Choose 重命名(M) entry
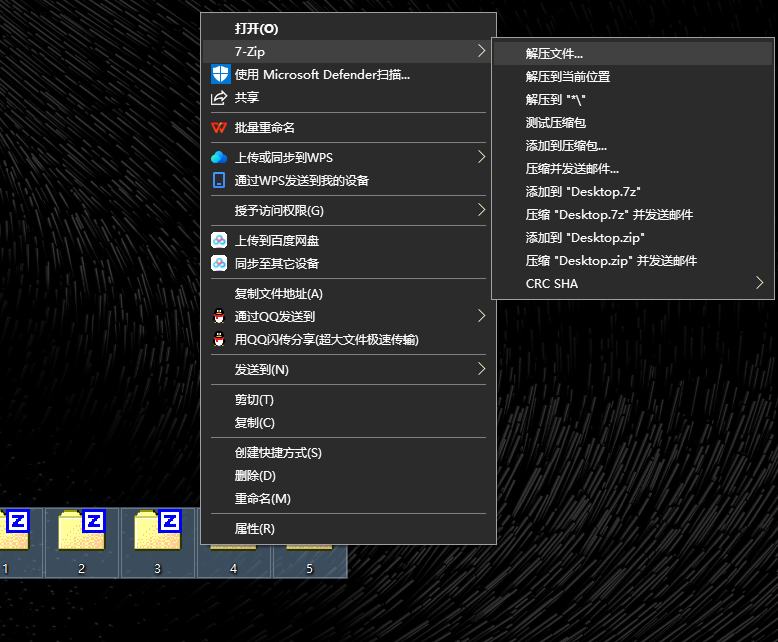Viewport: 778px width, 642px height. pos(348,499)
